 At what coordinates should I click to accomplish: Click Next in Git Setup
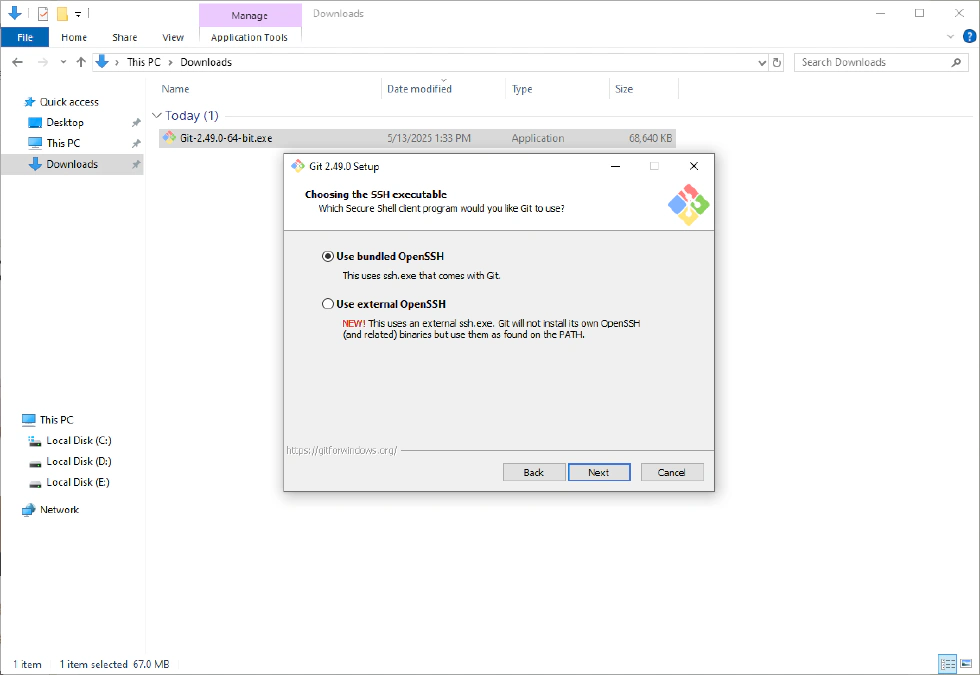point(598,472)
